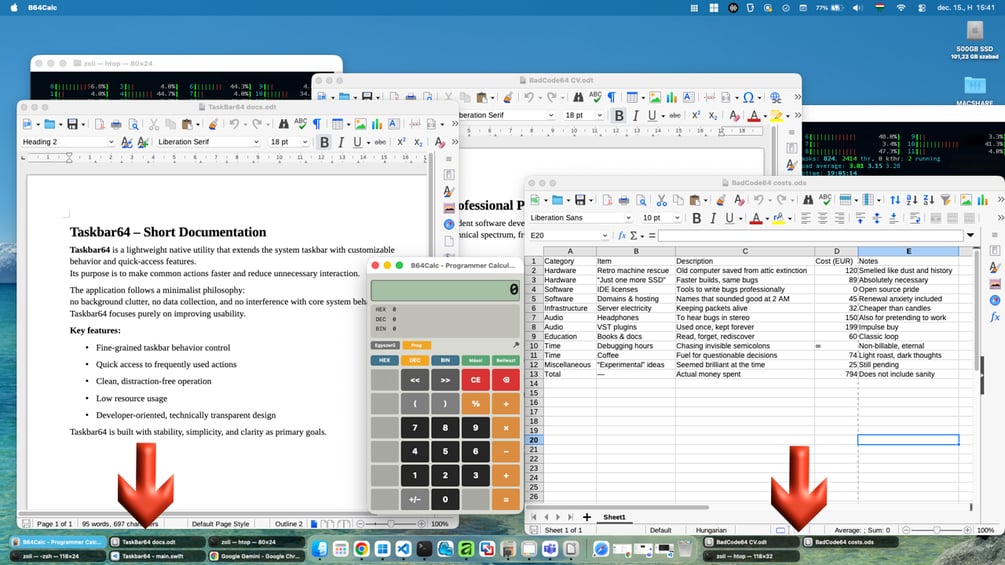Click Clone Formatting paintbrush in costs spreadsheet
1005x565 pixels.
tap(720, 200)
